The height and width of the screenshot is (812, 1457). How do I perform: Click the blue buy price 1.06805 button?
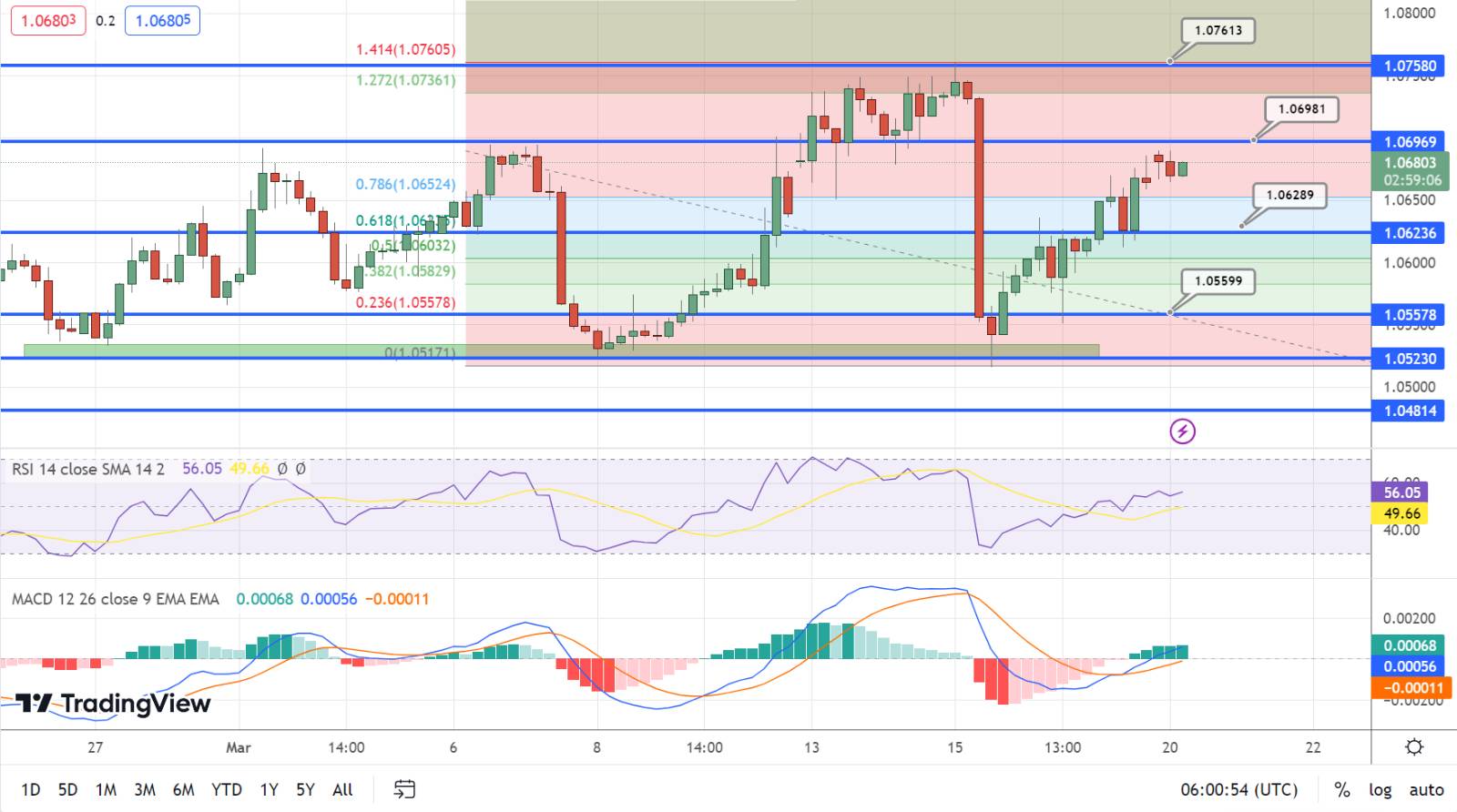click(162, 20)
